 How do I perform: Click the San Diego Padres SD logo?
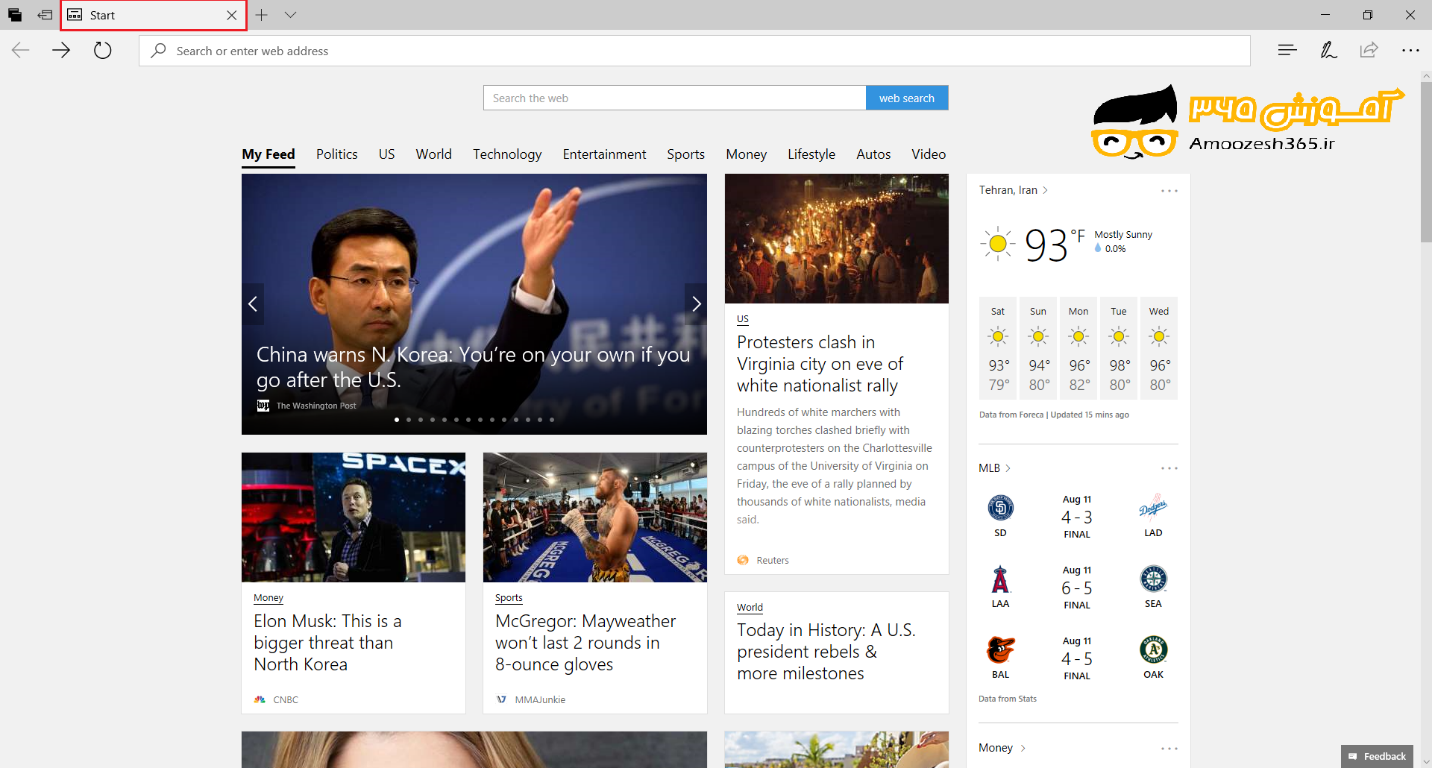1000,508
